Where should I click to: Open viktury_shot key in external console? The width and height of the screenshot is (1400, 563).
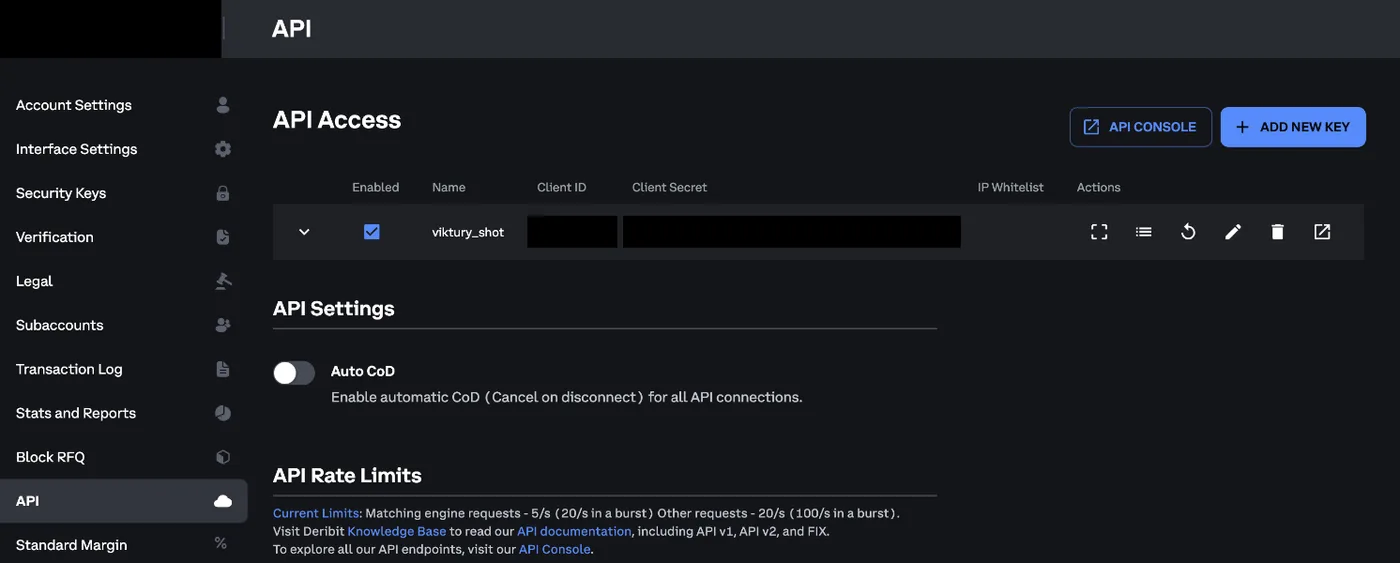(x=1322, y=232)
